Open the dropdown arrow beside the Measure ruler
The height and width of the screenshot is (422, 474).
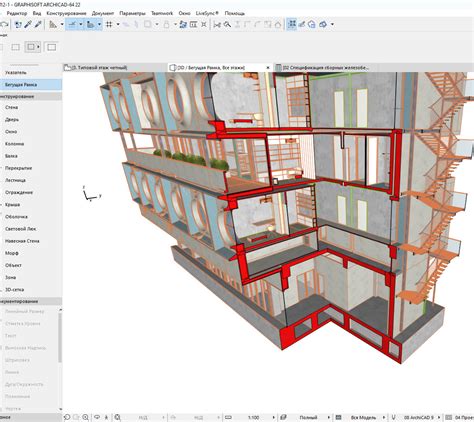pyautogui.click(x=62, y=24)
